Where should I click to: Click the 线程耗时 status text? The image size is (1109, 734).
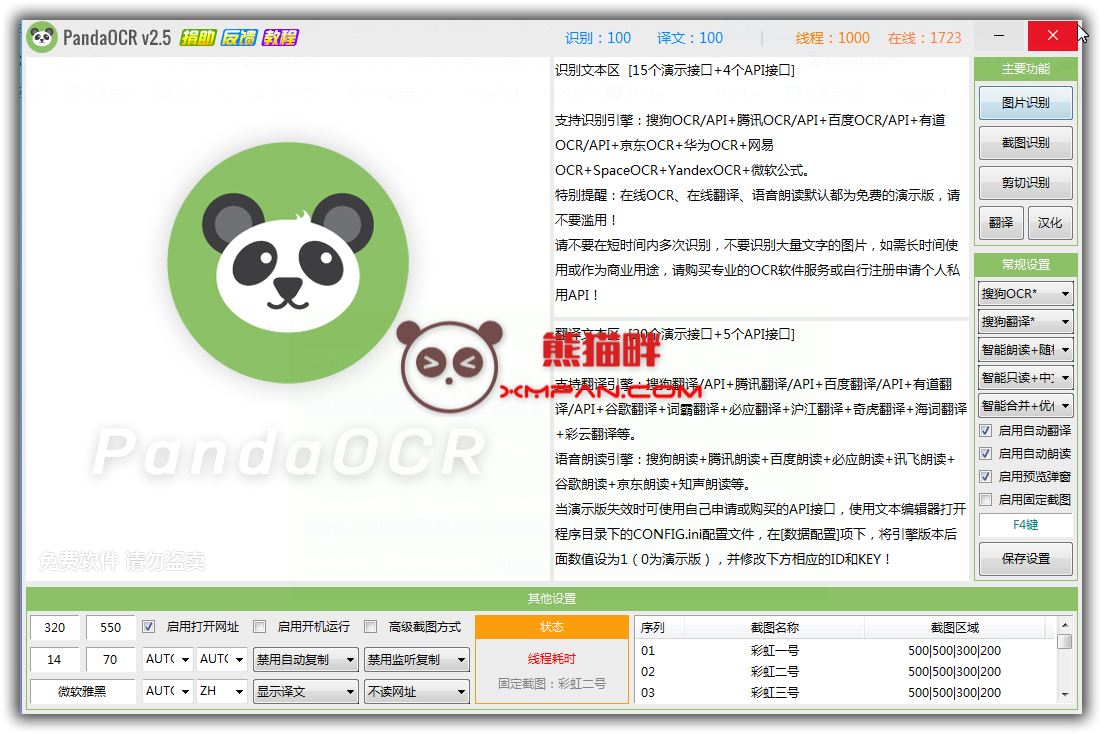click(x=552, y=659)
